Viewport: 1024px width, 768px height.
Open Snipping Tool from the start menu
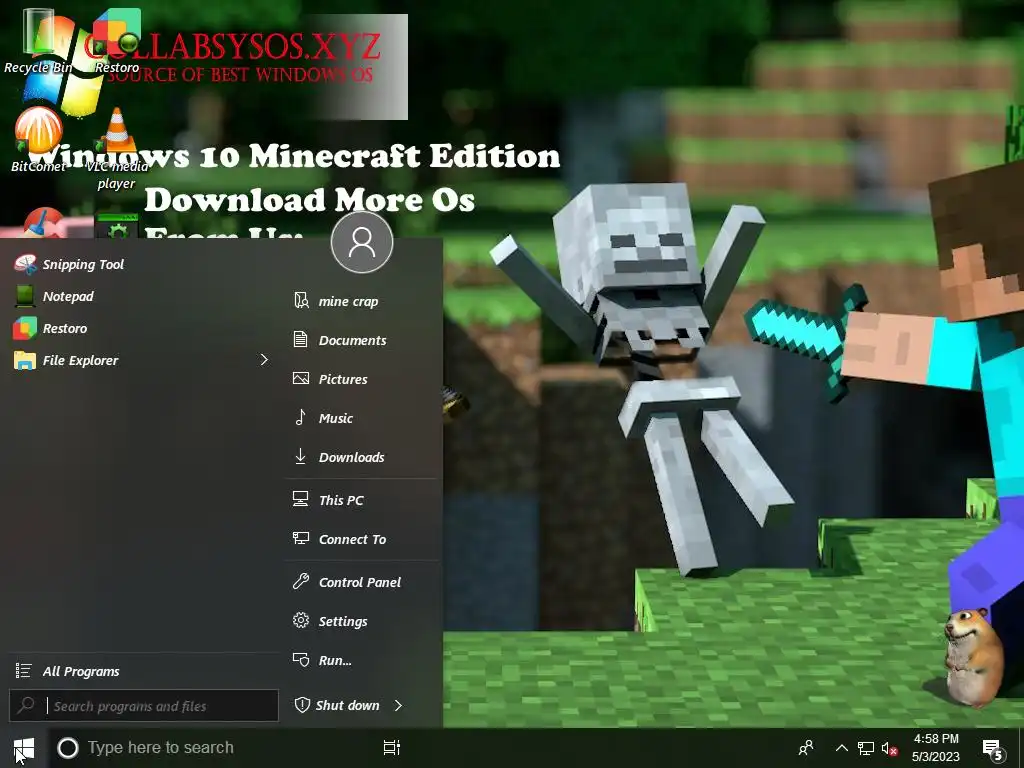coord(140,264)
